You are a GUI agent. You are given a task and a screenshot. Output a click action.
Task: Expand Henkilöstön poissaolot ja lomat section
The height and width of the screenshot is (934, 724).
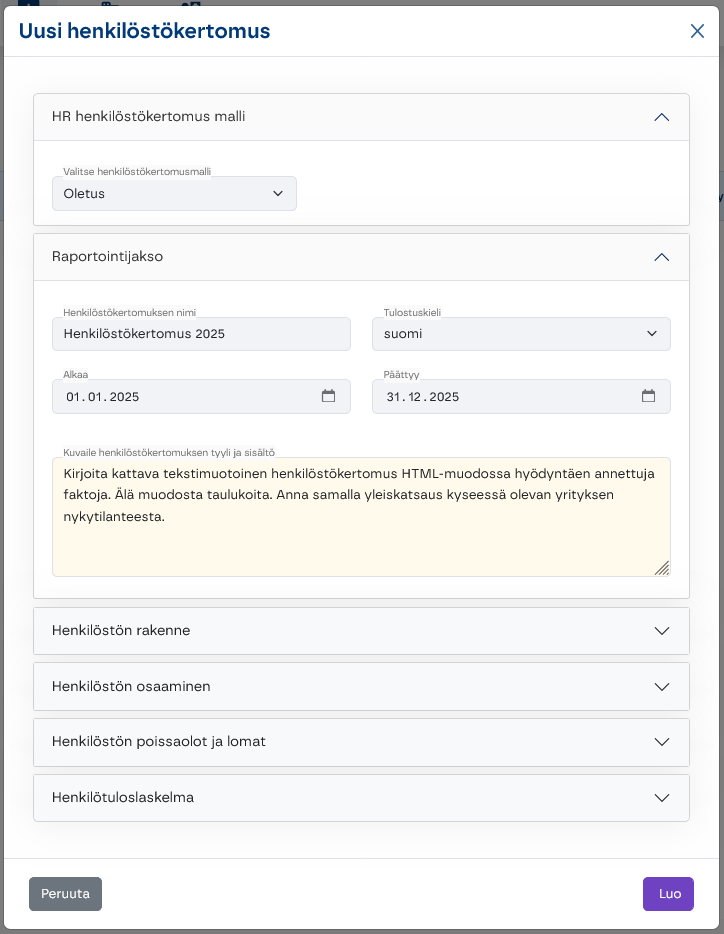(661, 742)
